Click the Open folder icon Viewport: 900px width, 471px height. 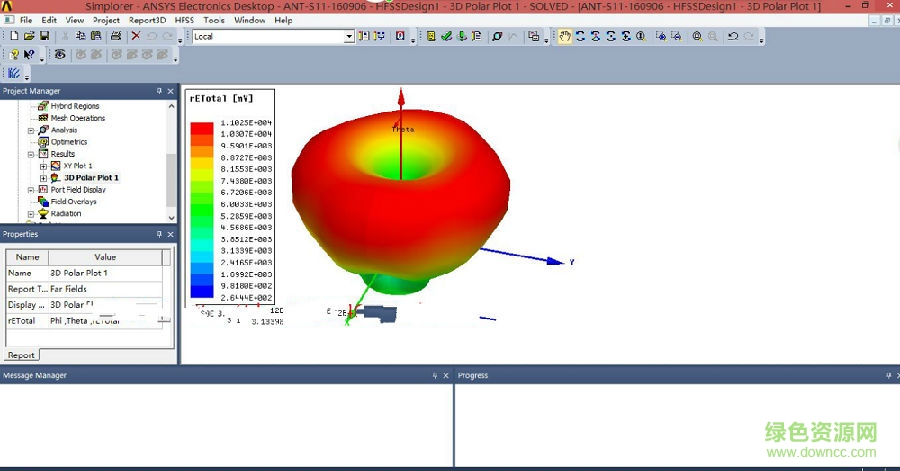pos(29,37)
